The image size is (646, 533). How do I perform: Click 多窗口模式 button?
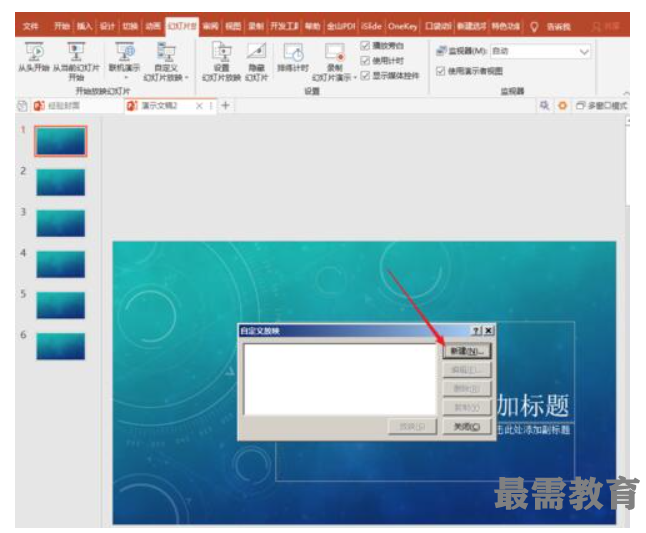(x=602, y=106)
